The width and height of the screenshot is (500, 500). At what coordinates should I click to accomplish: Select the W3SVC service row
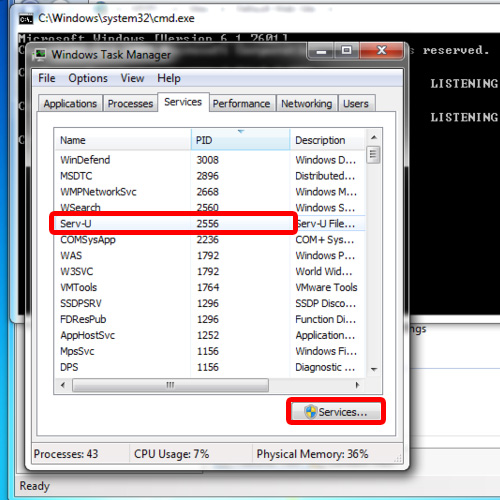click(210, 272)
